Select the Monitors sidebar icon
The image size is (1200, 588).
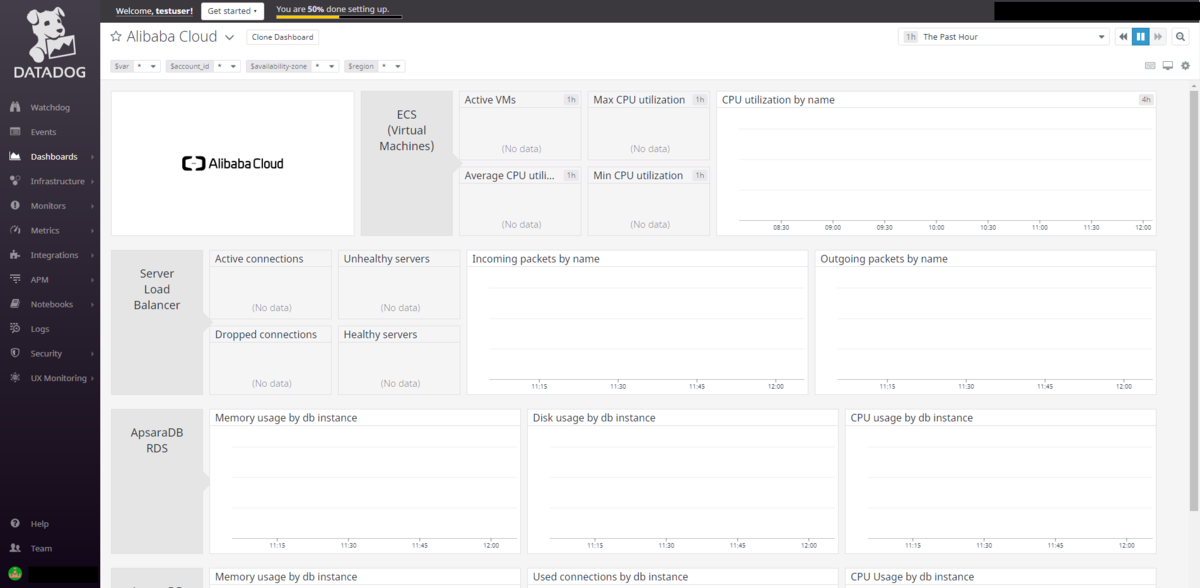[x=15, y=206]
